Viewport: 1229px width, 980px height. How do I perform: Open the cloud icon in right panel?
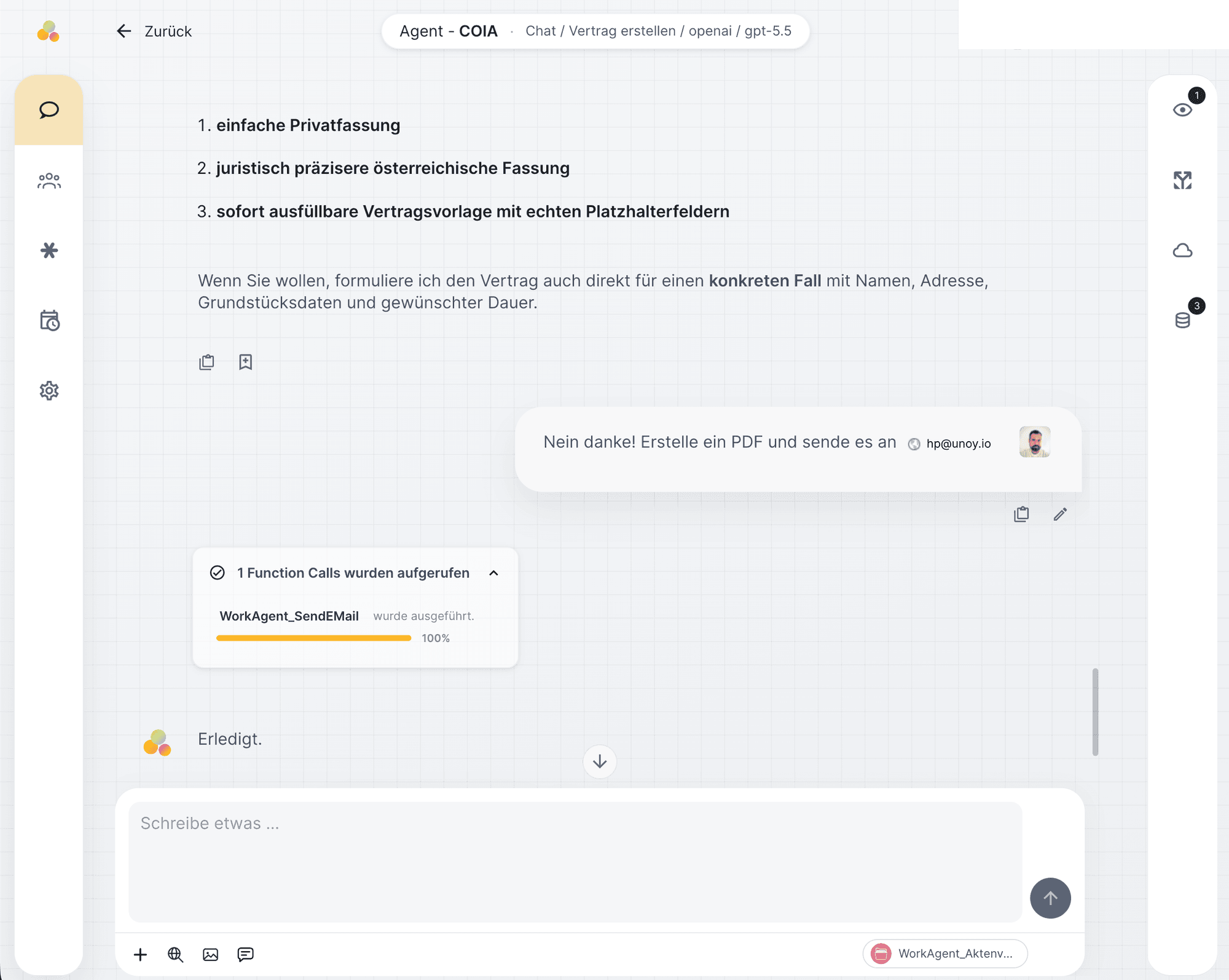click(x=1182, y=251)
